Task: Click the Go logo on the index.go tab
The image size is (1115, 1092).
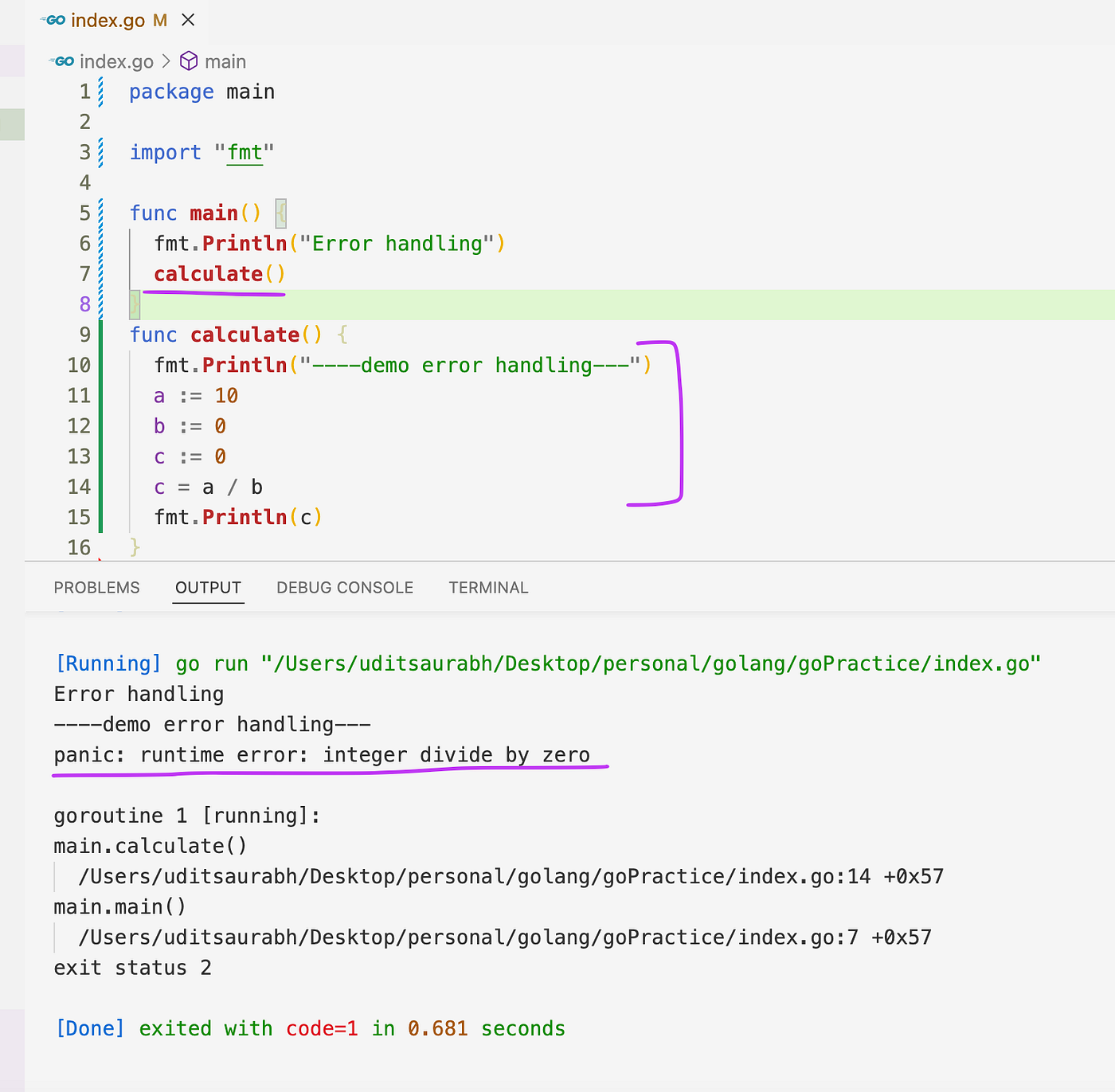Action: click(53, 20)
